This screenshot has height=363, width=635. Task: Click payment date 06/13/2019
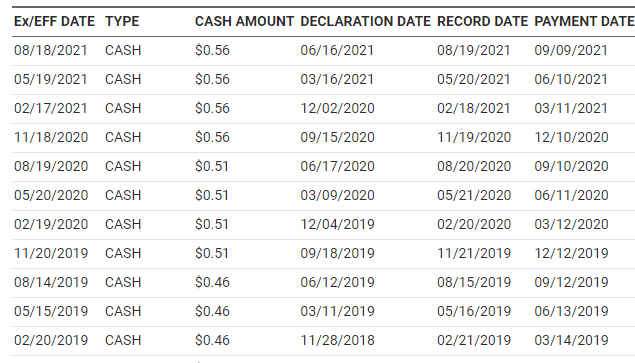point(571,311)
